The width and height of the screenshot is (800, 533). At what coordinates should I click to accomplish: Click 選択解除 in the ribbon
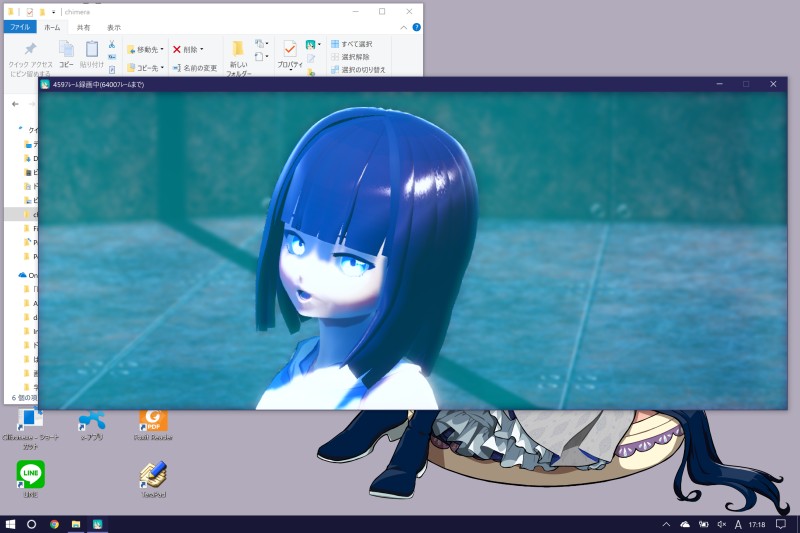350,57
